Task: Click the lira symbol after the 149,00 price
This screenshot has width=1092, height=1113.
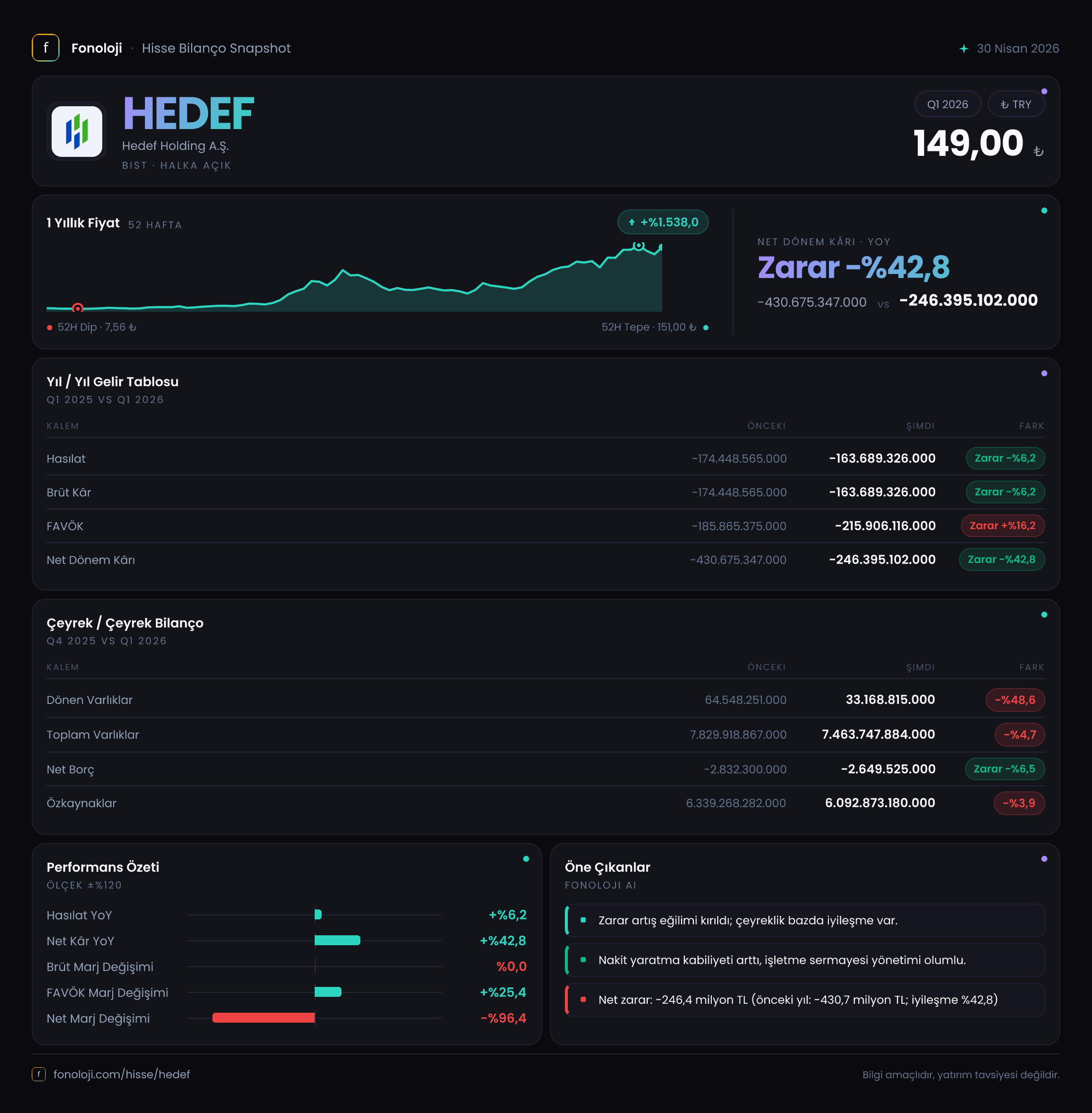Action: coord(1038,151)
